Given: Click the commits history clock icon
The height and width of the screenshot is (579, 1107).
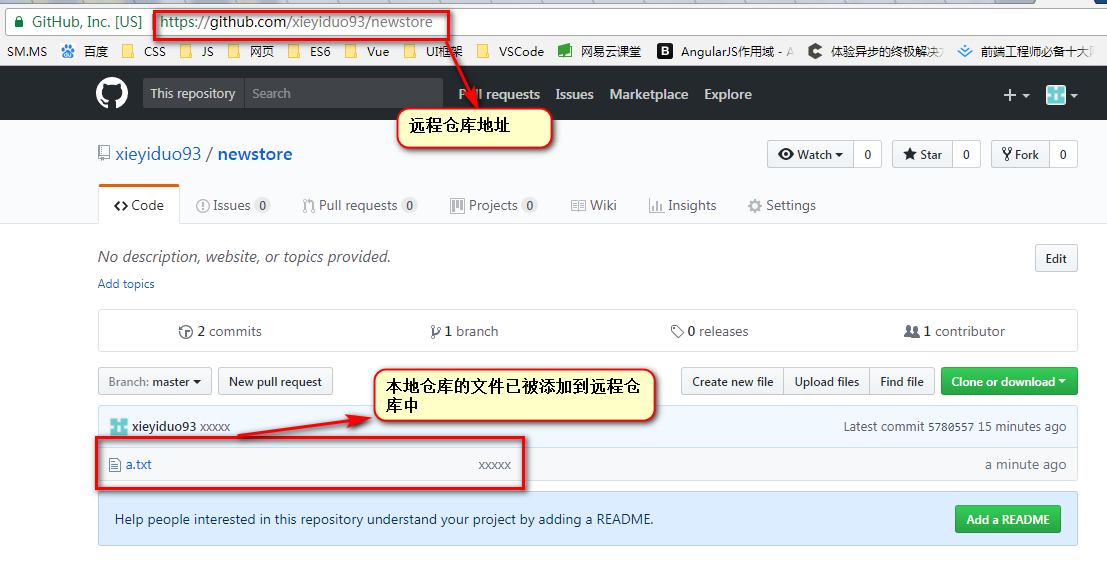Looking at the screenshot, I should (x=186, y=332).
